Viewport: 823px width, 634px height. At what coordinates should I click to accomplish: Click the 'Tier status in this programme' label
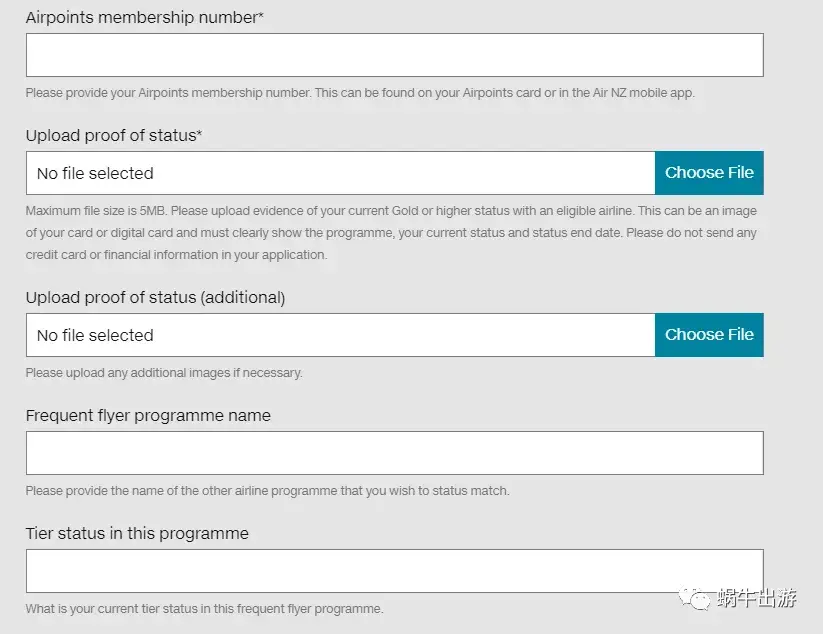137,533
